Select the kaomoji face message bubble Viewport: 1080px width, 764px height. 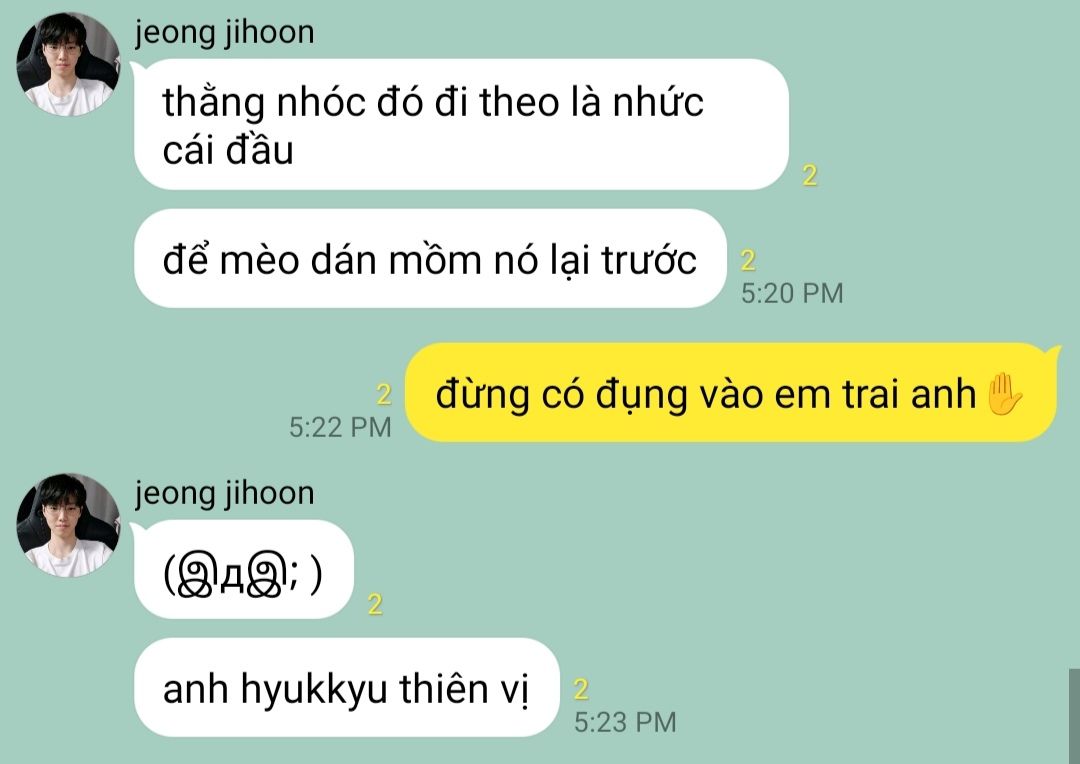tap(244, 570)
